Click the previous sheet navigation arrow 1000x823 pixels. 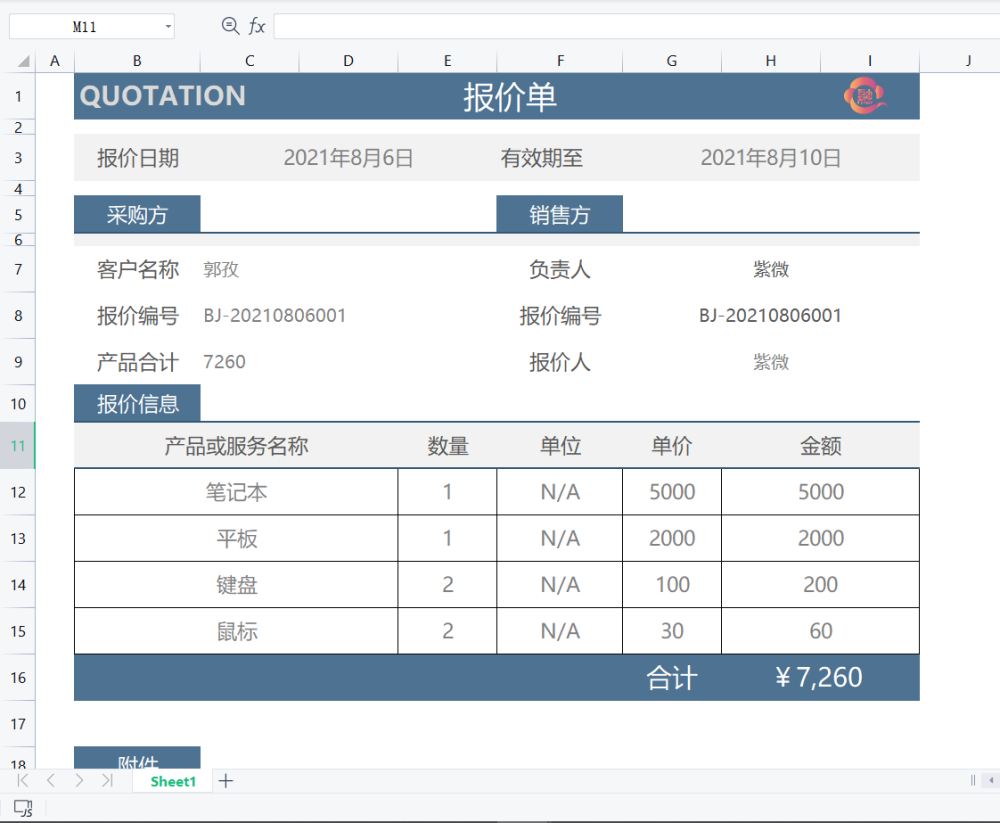pyautogui.click(x=50, y=780)
